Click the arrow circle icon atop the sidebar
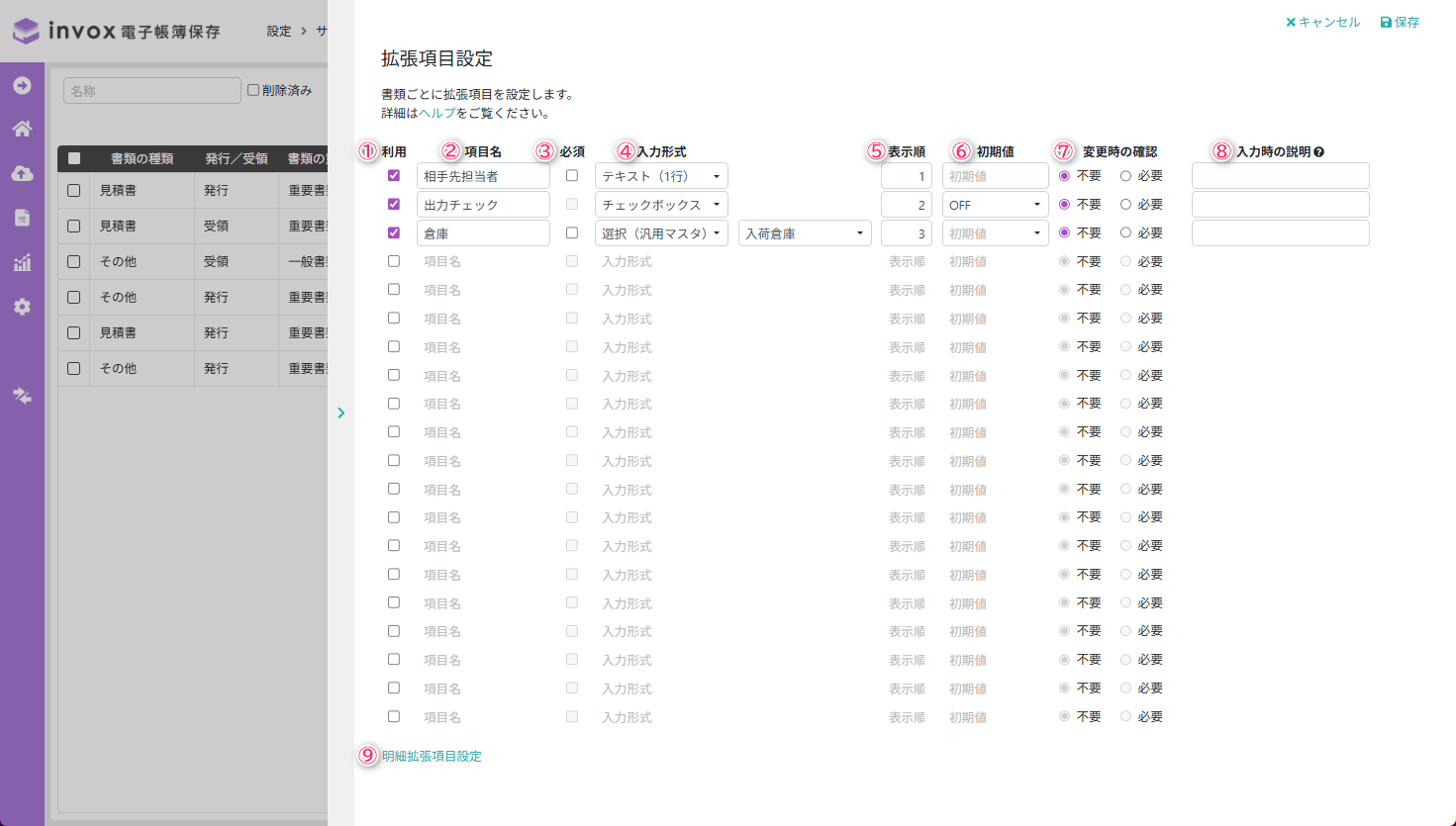1456x826 pixels. click(22, 86)
